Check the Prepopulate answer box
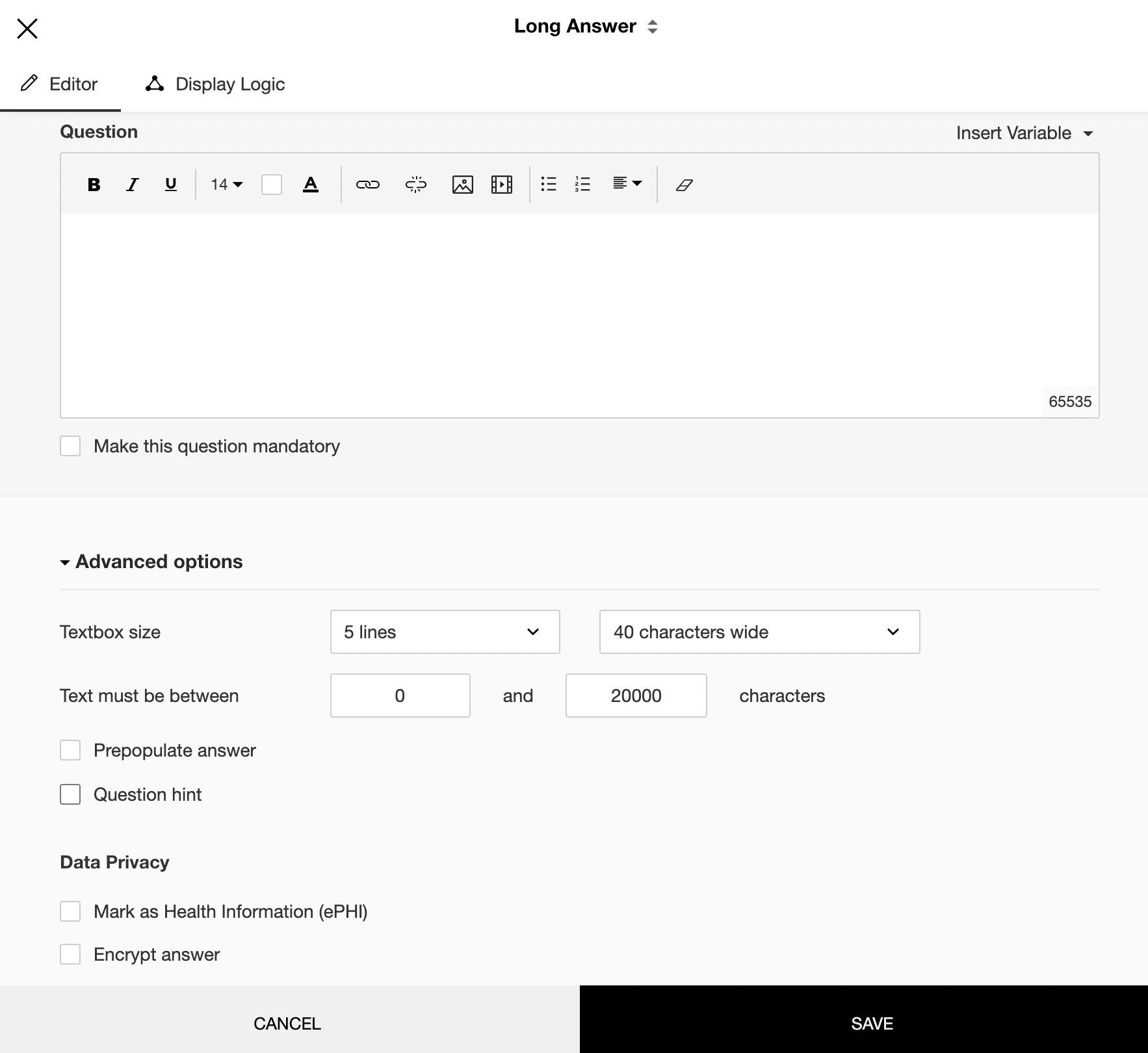Viewport: 1148px width, 1053px height. coord(70,750)
